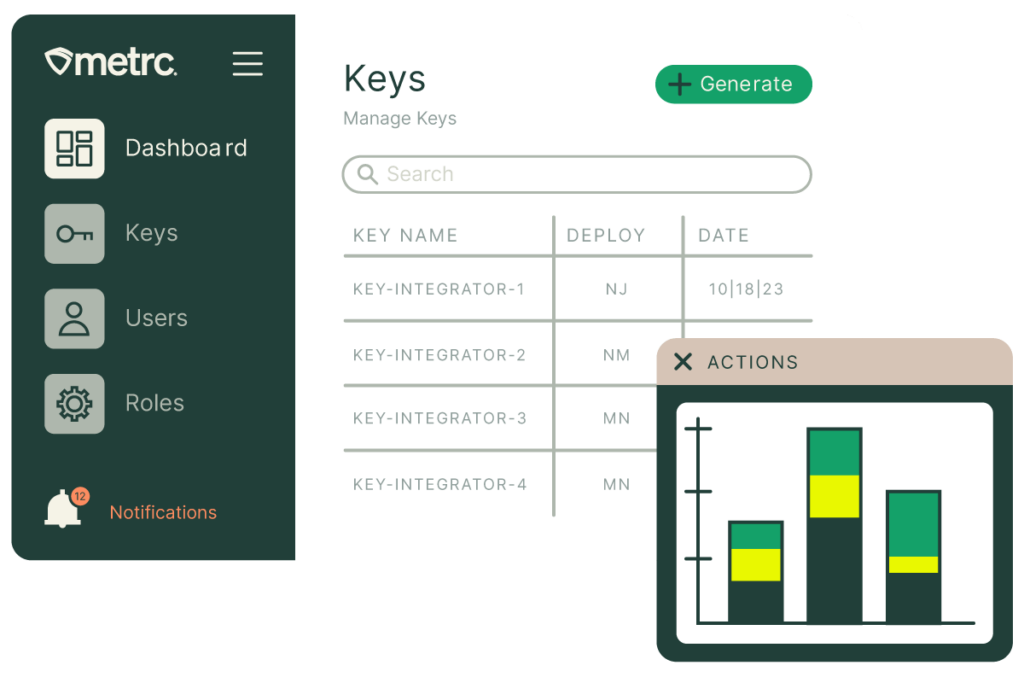The height and width of the screenshot is (677, 1024).
Task: Sort by DEPLOY column header
Action: pos(606,236)
